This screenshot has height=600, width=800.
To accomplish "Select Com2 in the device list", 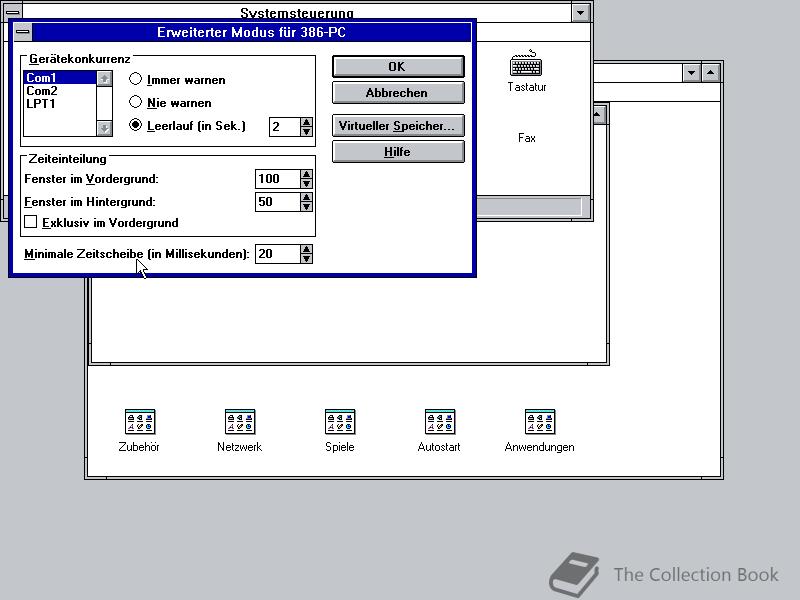I will tap(60, 91).
